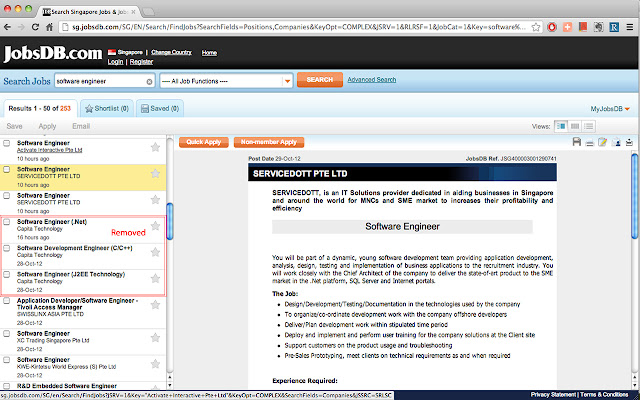Bookmark page with address bar star
640x400 pixels.
536,27
